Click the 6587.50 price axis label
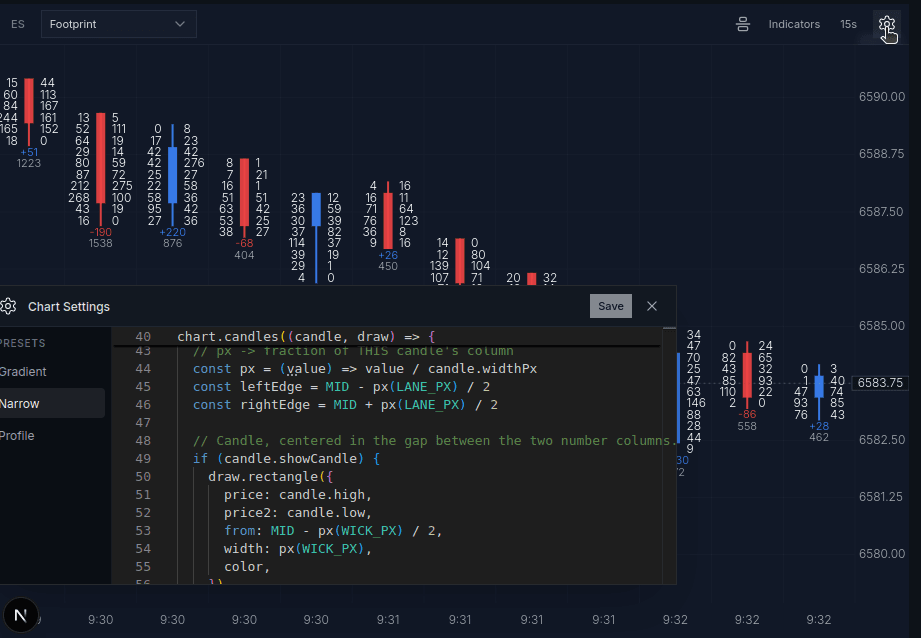Image resolution: width=921 pixels, height=638 pixels. tap(881, 211)
